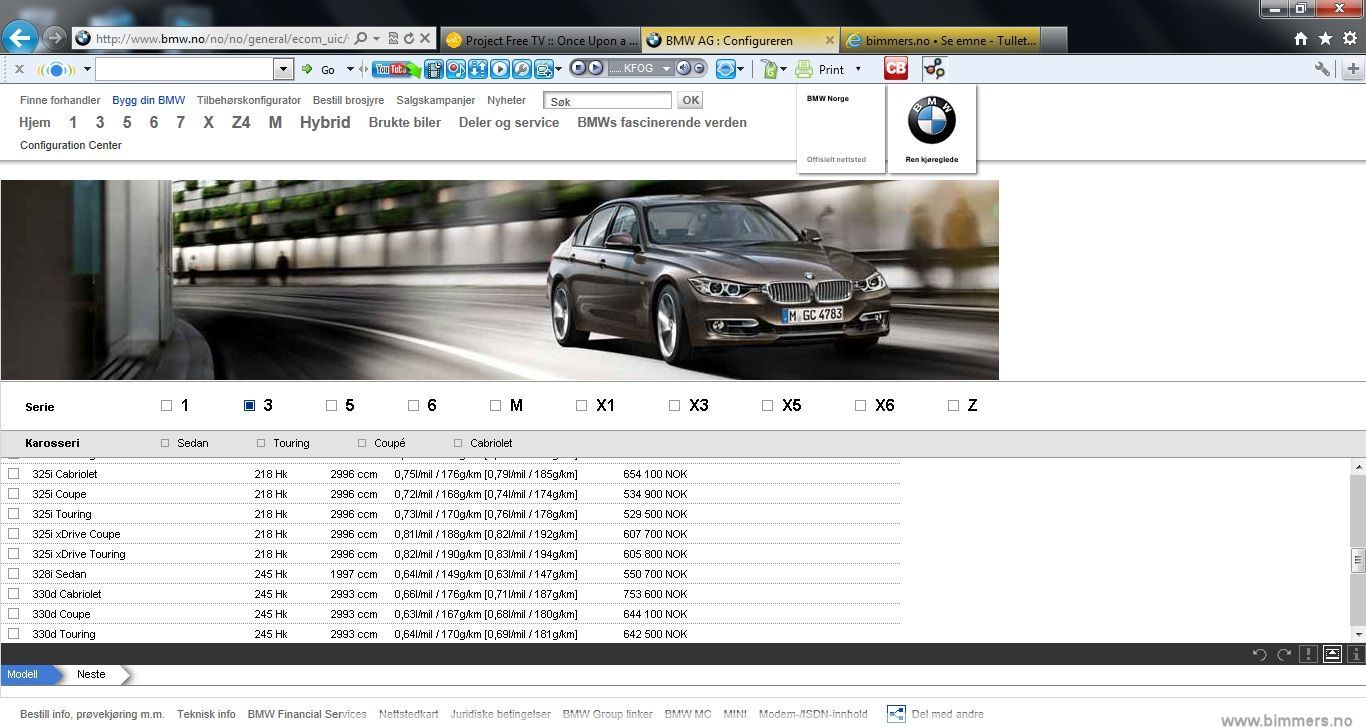Open the browser Home icon
The width and height of the screenshot is (1366, 728).
[1301, 38]
